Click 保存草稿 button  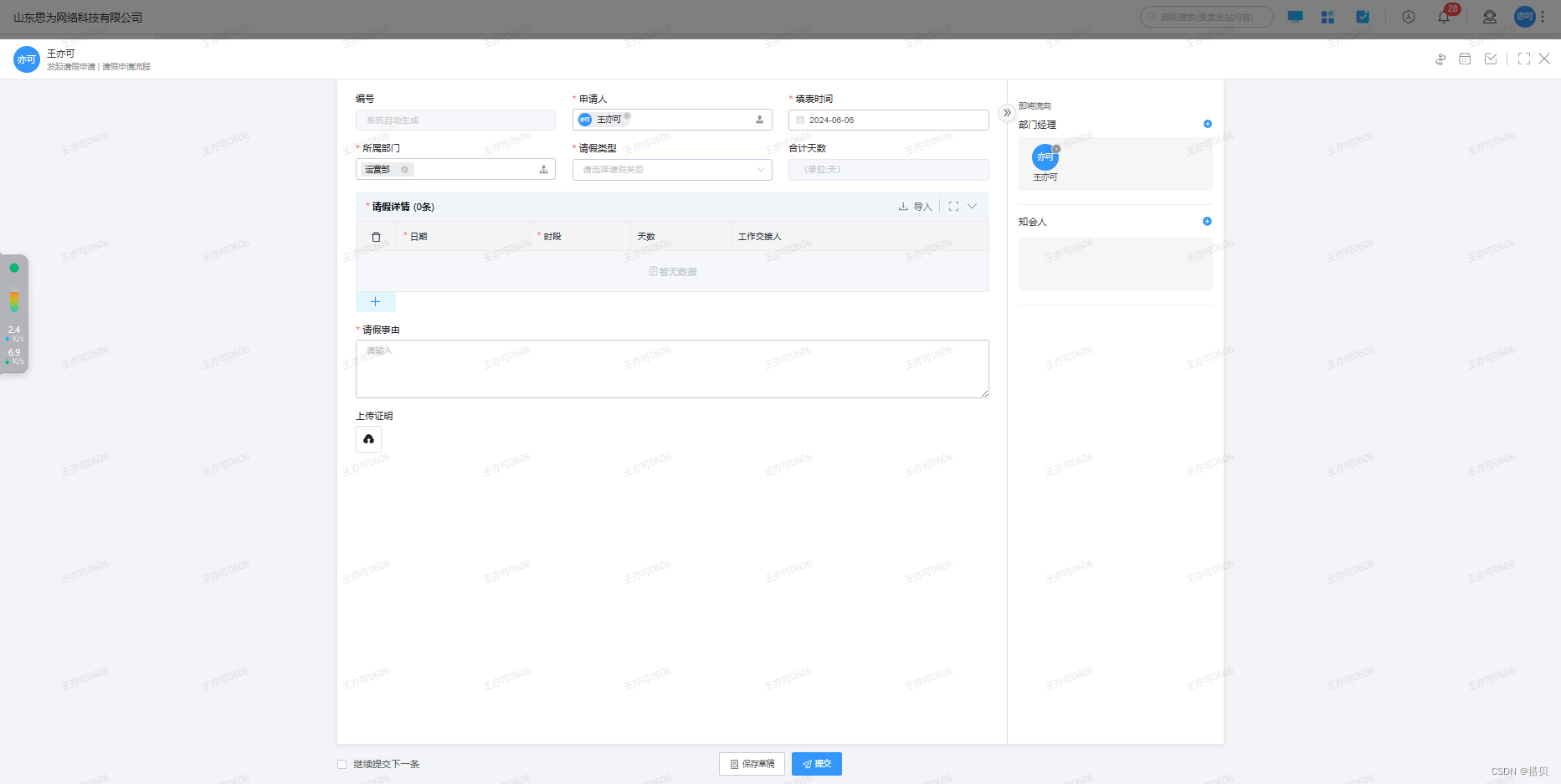tap(752, 764)
